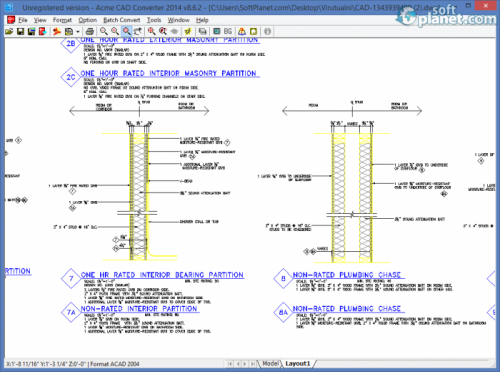
Task: Click the Save floppy disk icon
Action: pos(20,31)
